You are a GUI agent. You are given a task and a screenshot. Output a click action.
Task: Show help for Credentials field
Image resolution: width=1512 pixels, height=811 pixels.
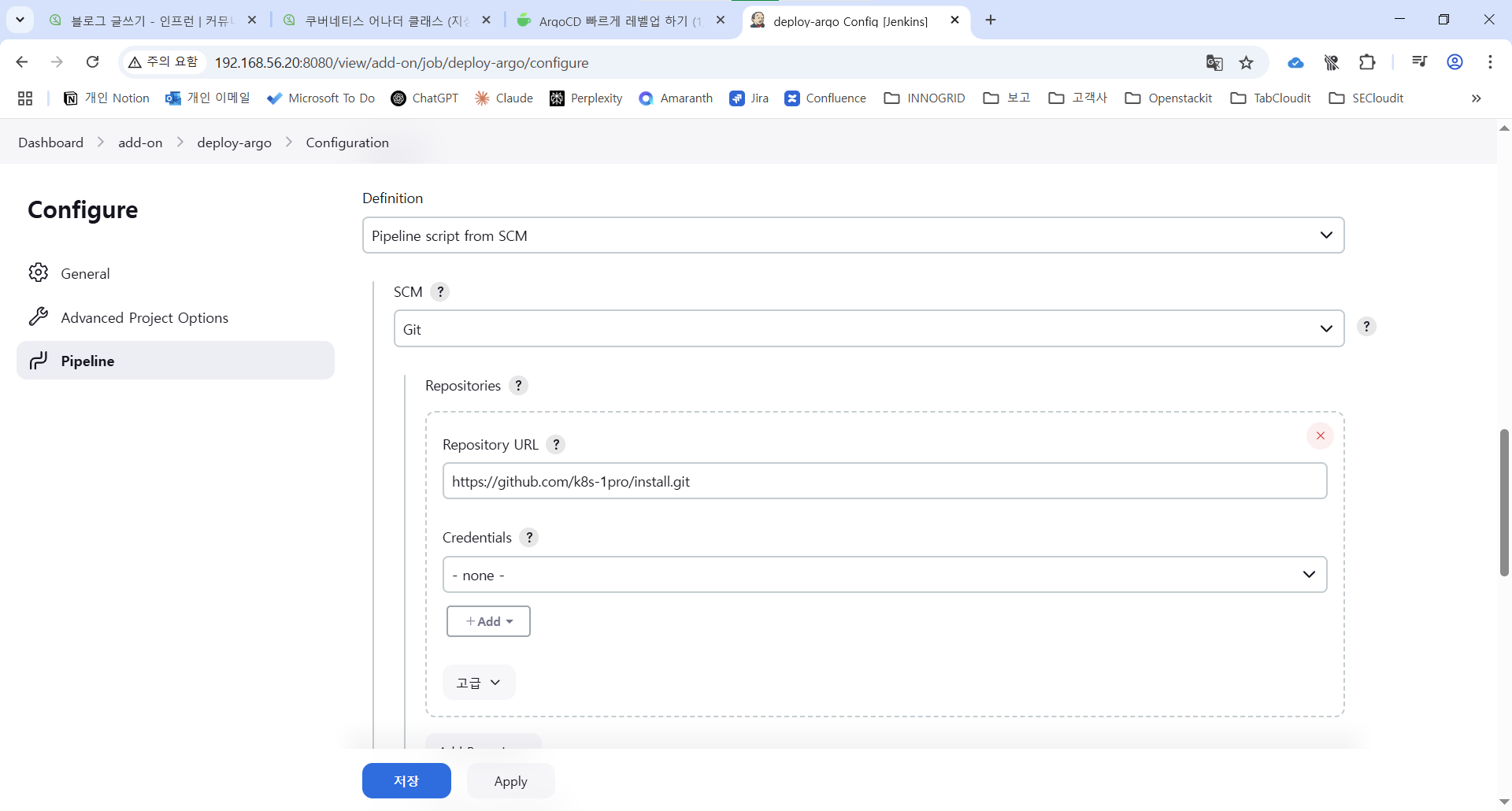(529, 538)
